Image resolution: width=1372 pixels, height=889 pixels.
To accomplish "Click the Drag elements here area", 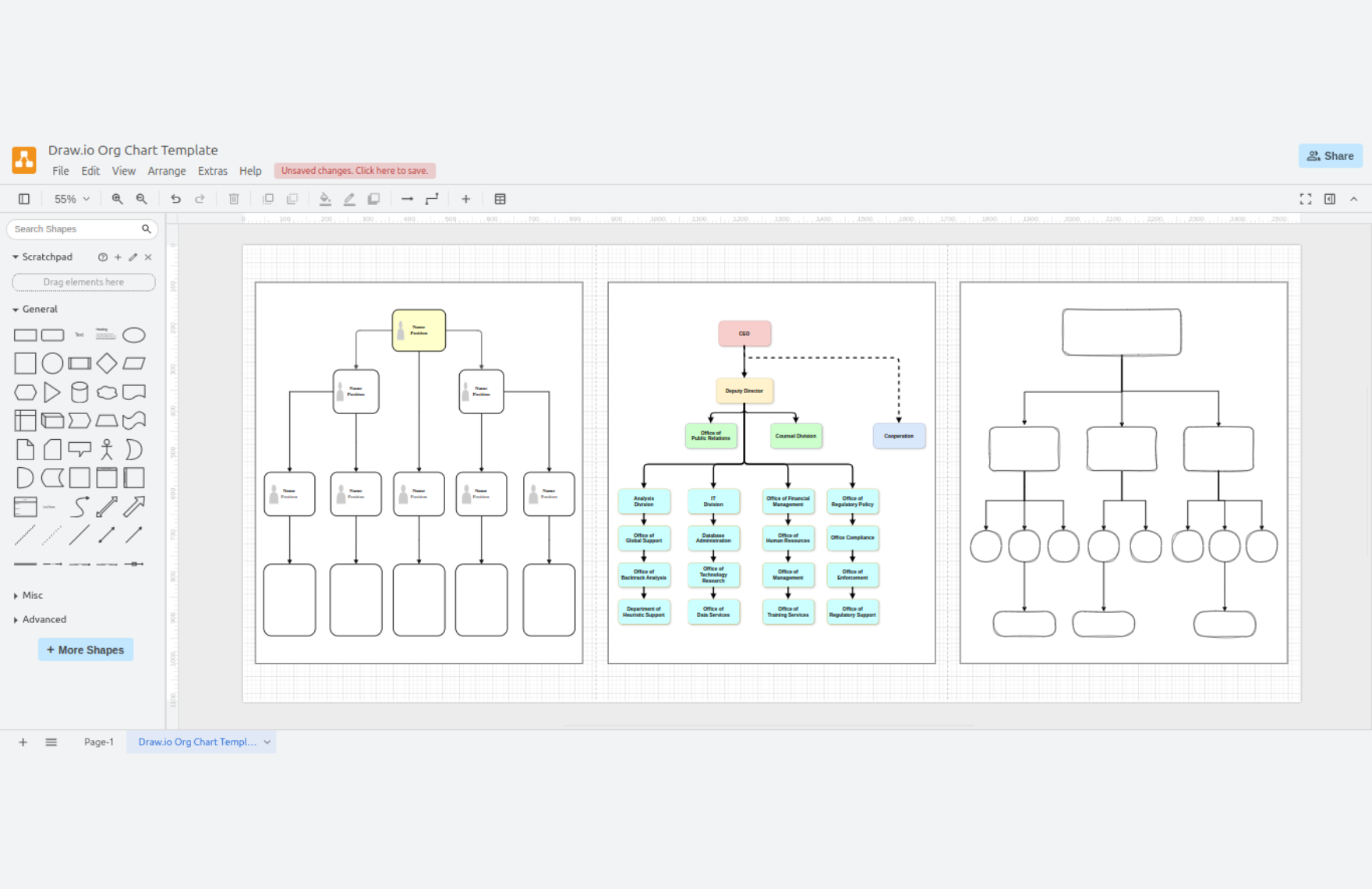I will (x=83, y=282).
